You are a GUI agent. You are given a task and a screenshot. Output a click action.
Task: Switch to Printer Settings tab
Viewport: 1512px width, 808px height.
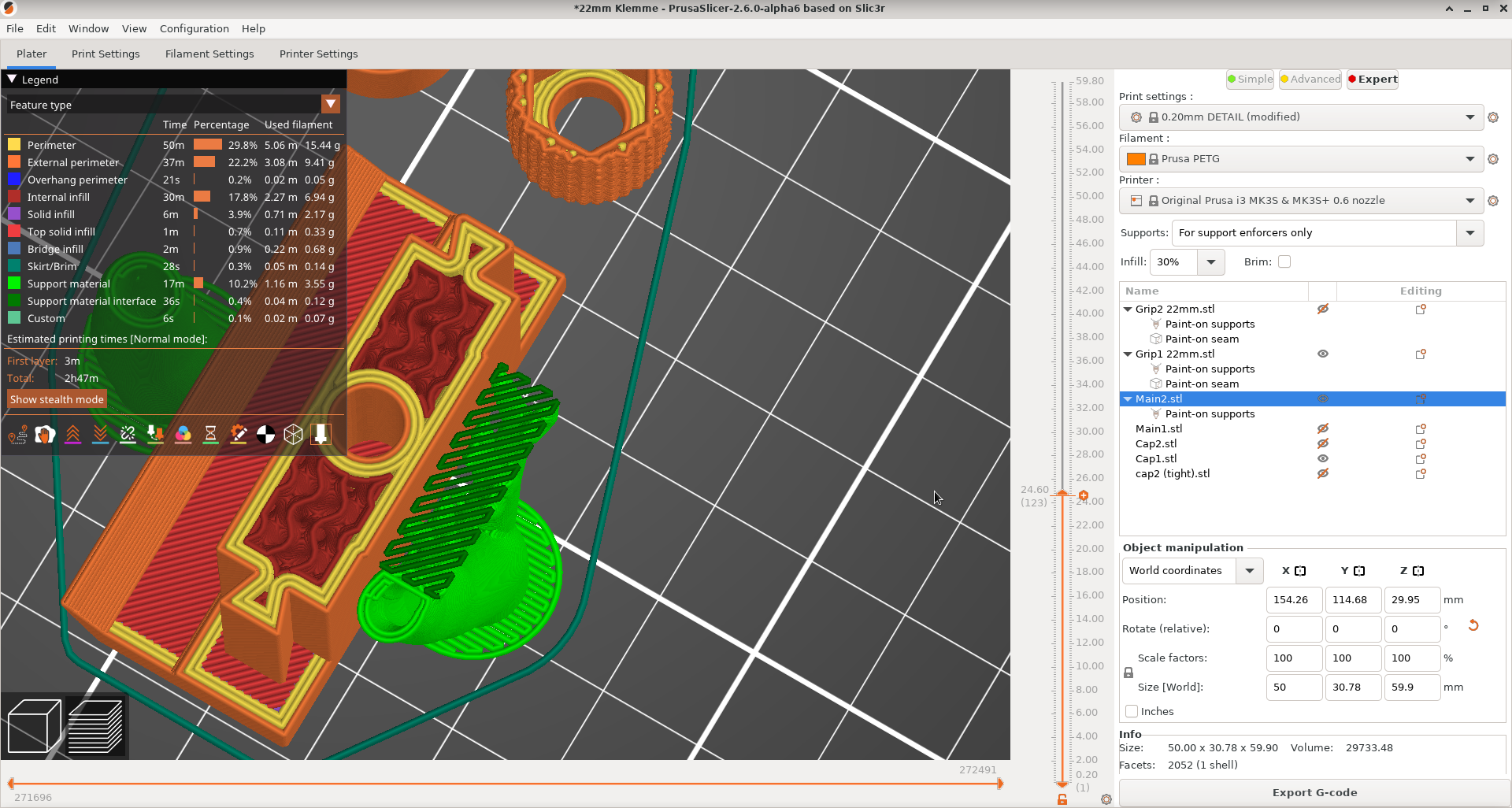point(319,54)
